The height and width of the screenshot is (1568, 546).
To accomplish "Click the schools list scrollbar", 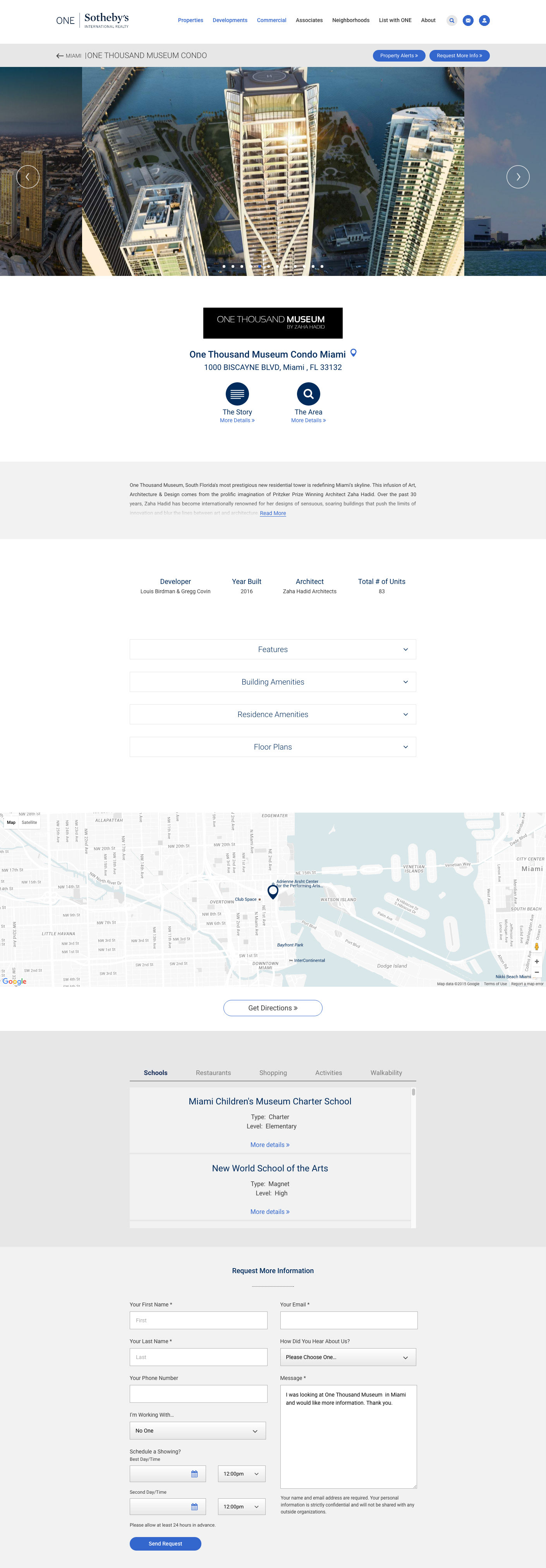I will pos(414,1092).
